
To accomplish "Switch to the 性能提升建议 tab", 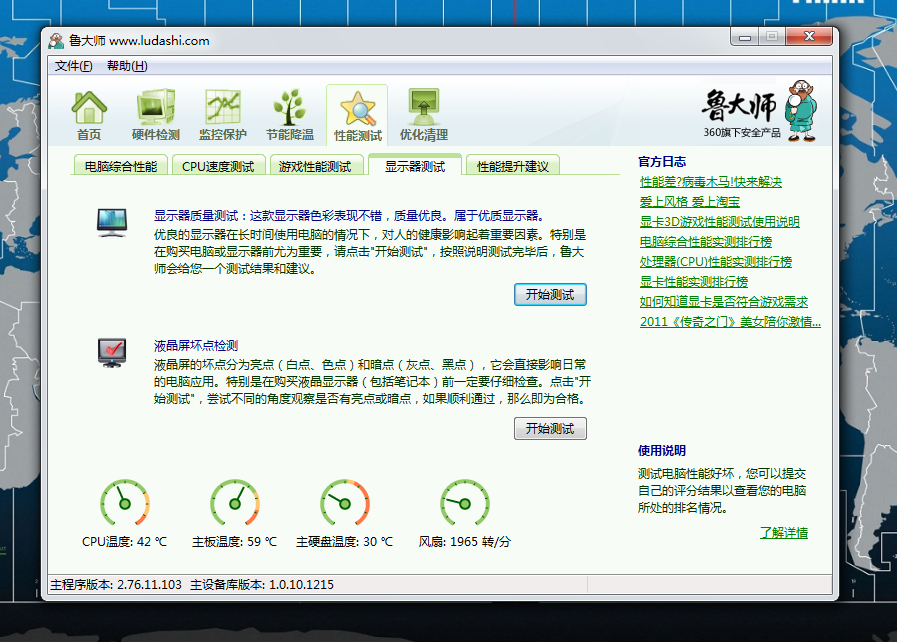I will pyautogui.click(x=513, y=166).
